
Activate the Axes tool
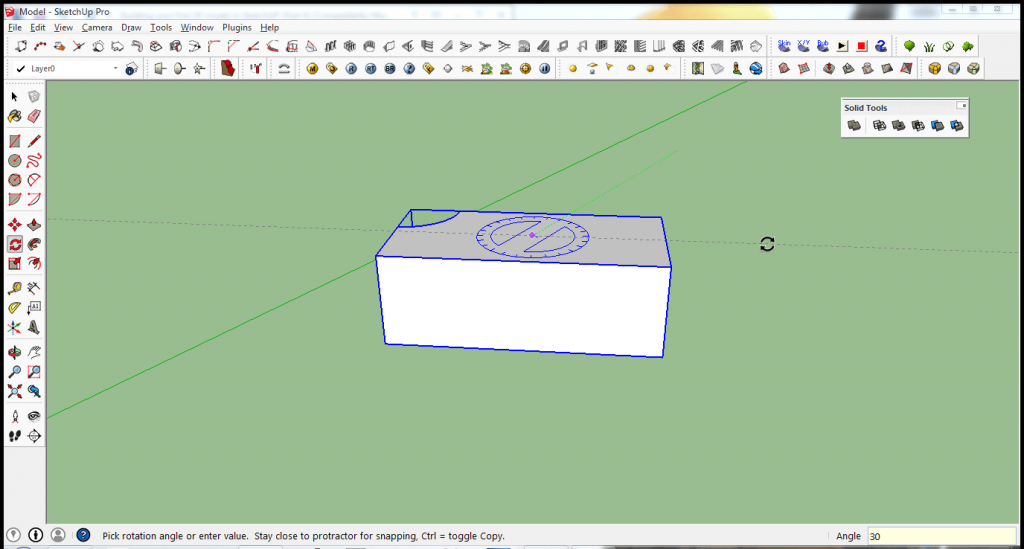pos(14,327)
